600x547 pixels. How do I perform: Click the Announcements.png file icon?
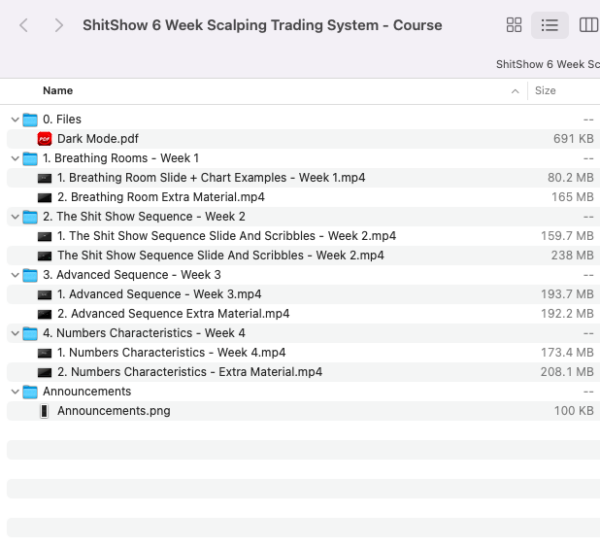click(x=44, y=411)
